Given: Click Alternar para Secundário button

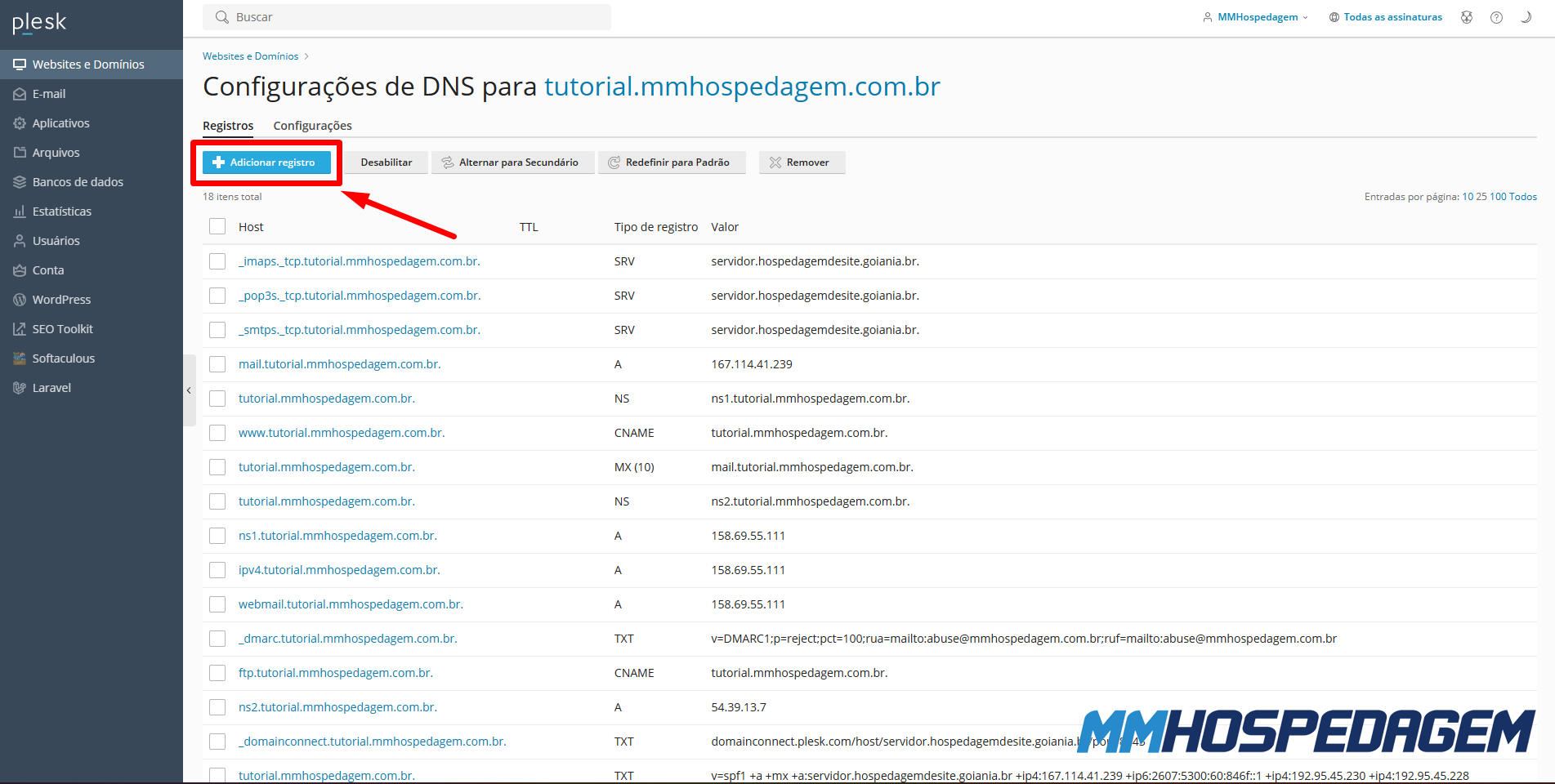Looking at the screenshot, I should click(513, 163).
